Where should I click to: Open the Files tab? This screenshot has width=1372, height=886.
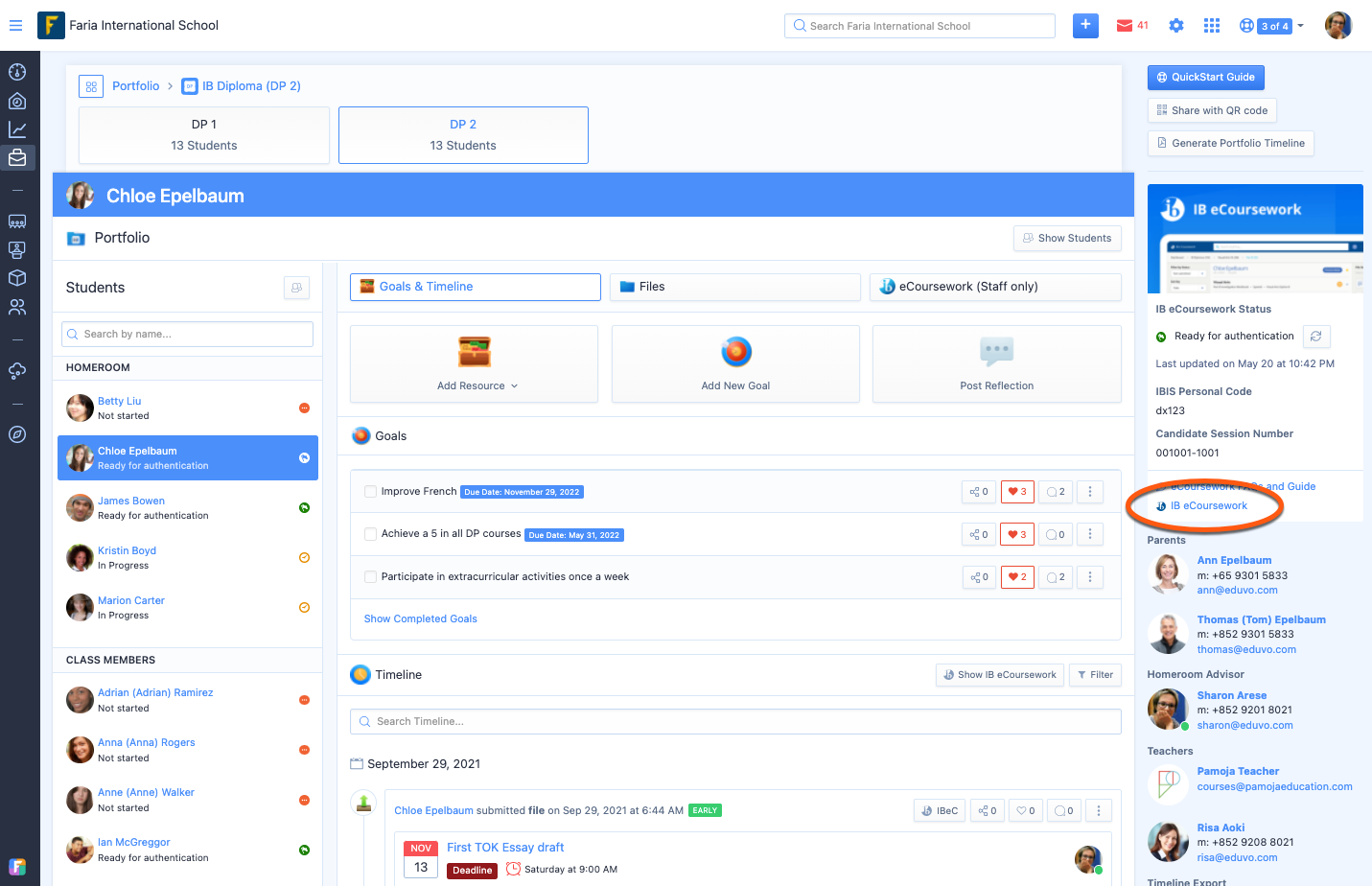click(x=735, y=287)
